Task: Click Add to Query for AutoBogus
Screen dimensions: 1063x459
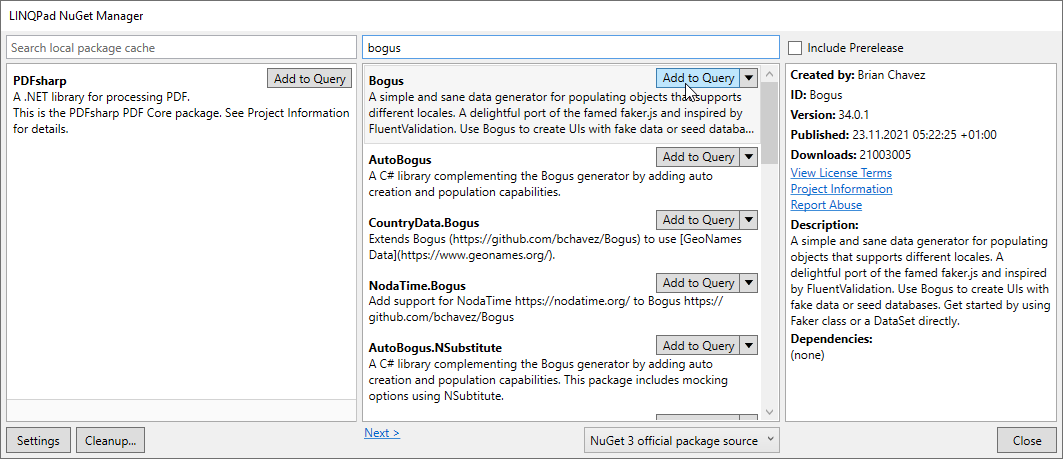Action: (x=697, y=157)
